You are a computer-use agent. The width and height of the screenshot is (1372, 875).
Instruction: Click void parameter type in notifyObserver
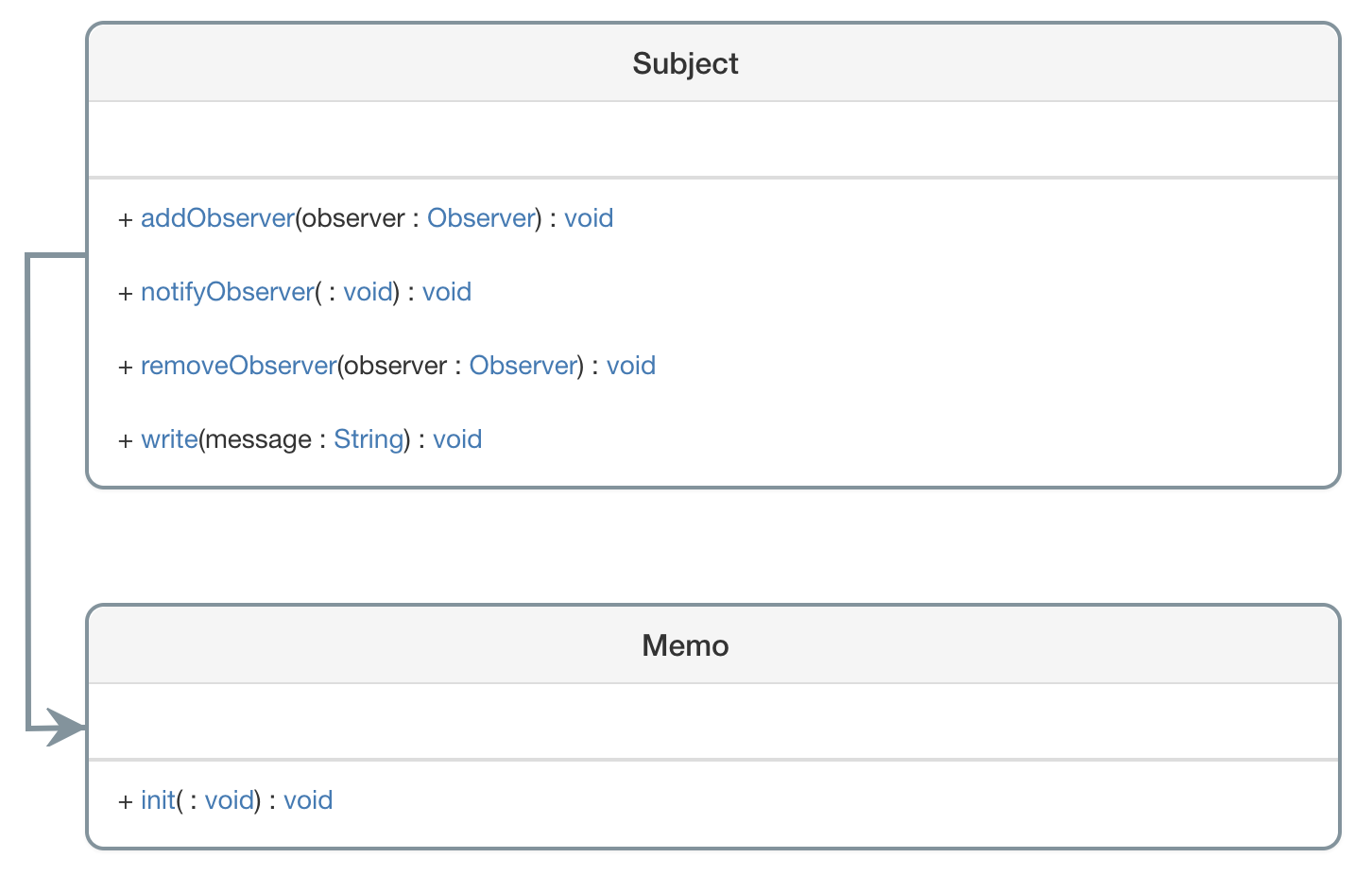point(368,292)
